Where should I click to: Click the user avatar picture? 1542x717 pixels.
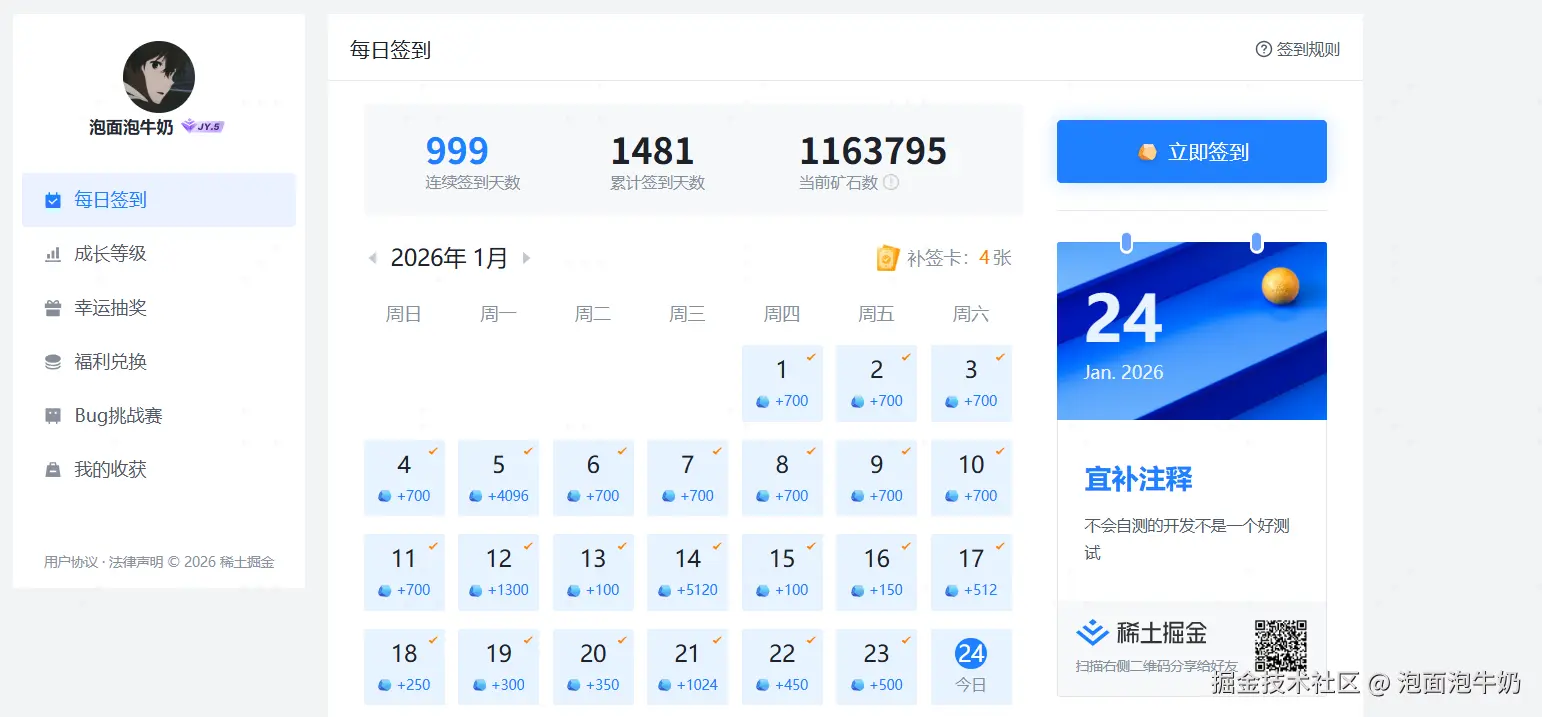pyautogui.click(x=159, y=77)
